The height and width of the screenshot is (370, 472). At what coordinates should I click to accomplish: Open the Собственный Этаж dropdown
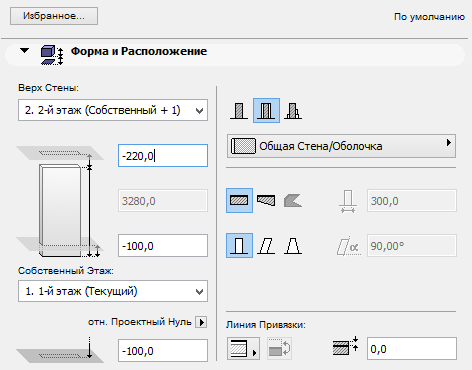coord(113,291)
